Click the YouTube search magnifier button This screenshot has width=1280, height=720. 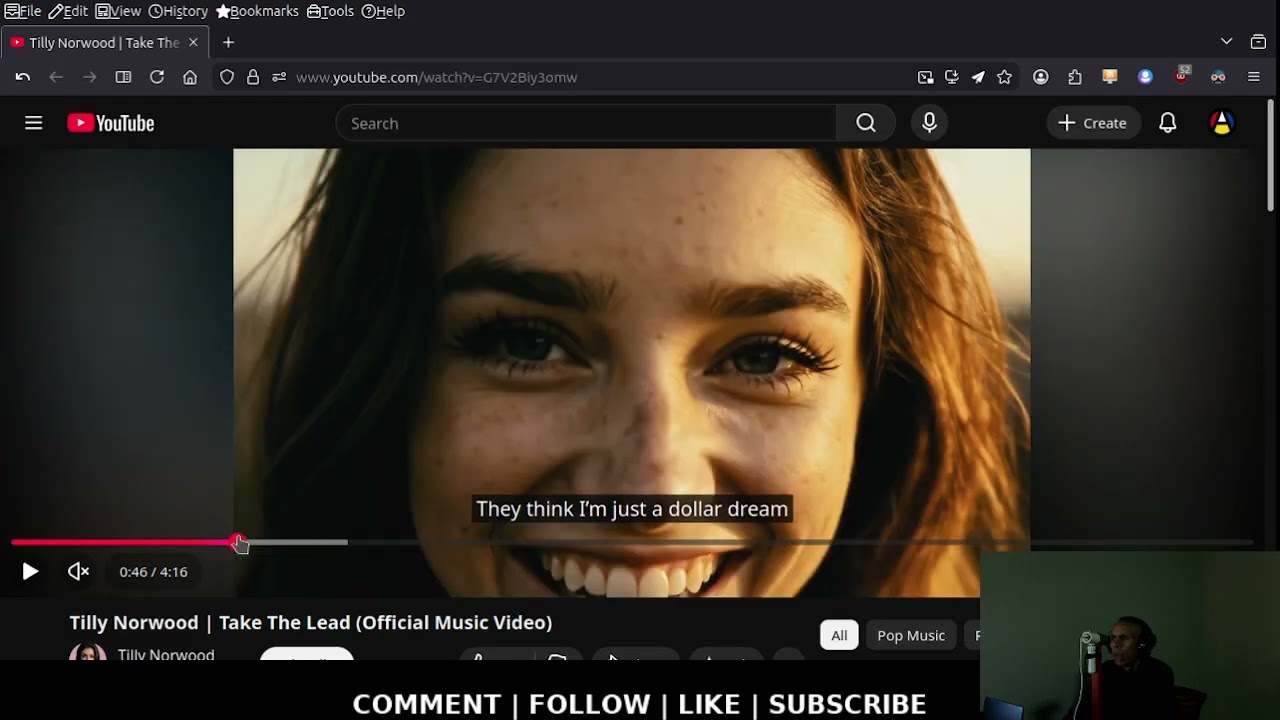coord(866,123)
